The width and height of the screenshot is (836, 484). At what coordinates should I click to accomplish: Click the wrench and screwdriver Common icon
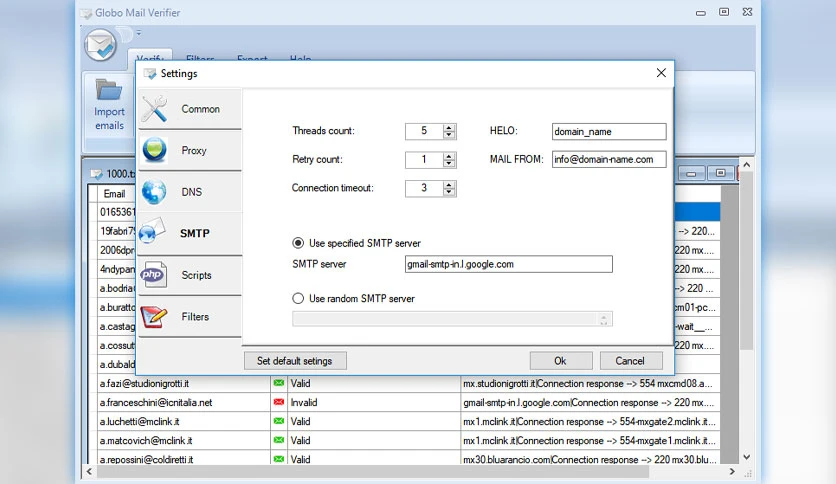154,109
